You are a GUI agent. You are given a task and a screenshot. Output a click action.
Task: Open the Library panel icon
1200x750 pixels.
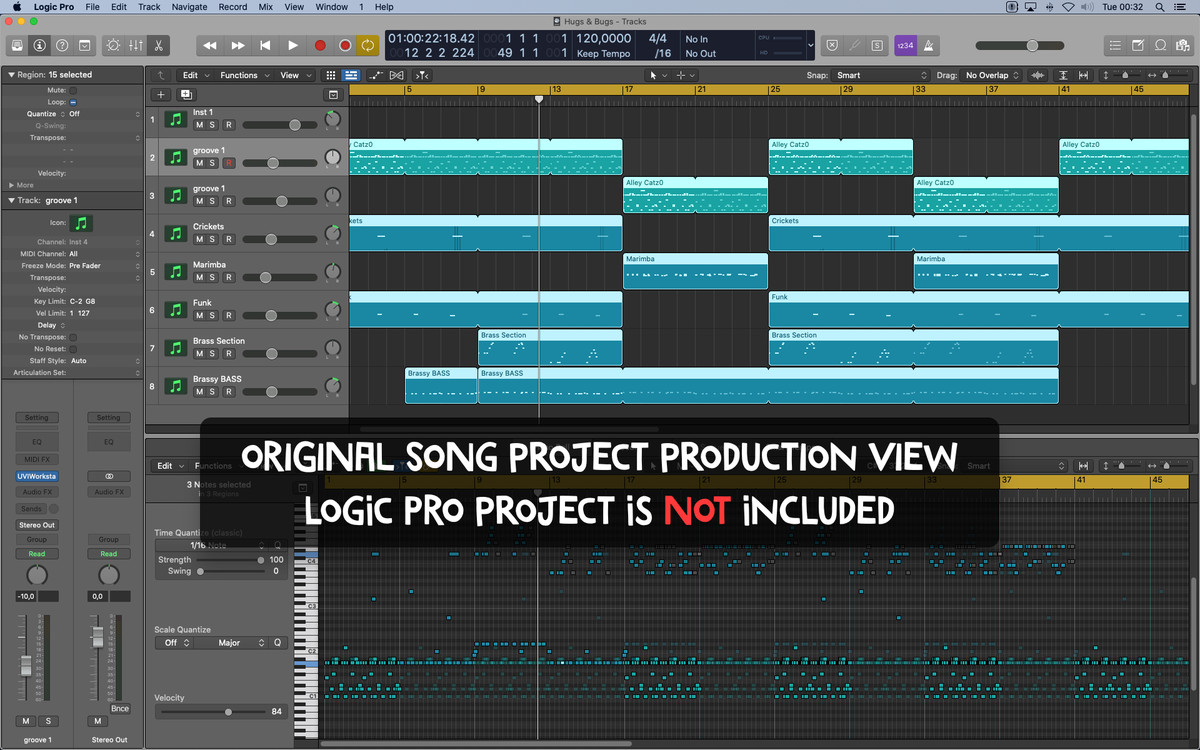point(16,45)
